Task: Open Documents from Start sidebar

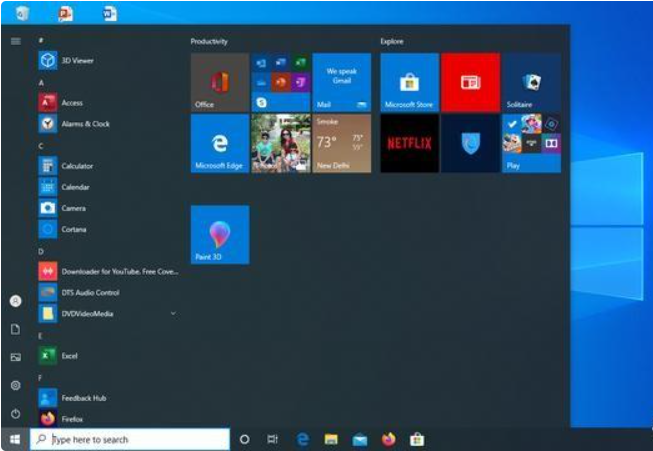Action: click(x=16, y=329)
